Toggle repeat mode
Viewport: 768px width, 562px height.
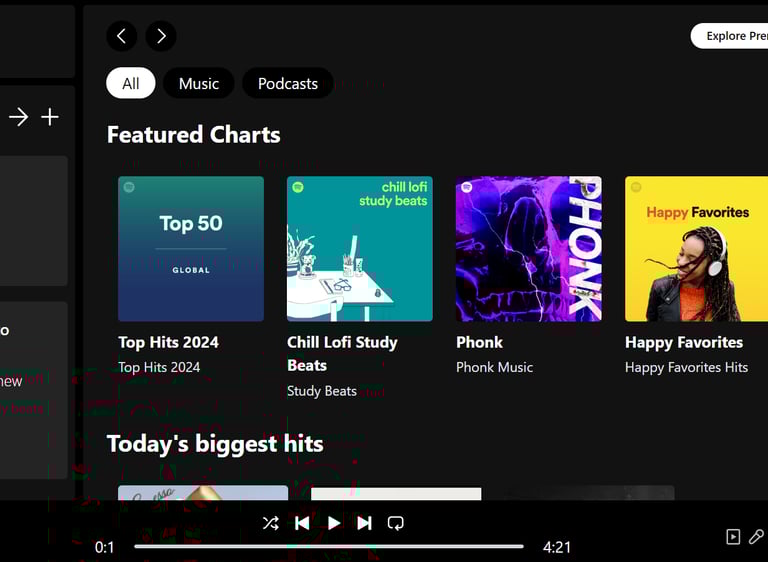click(x=396, y=523)
